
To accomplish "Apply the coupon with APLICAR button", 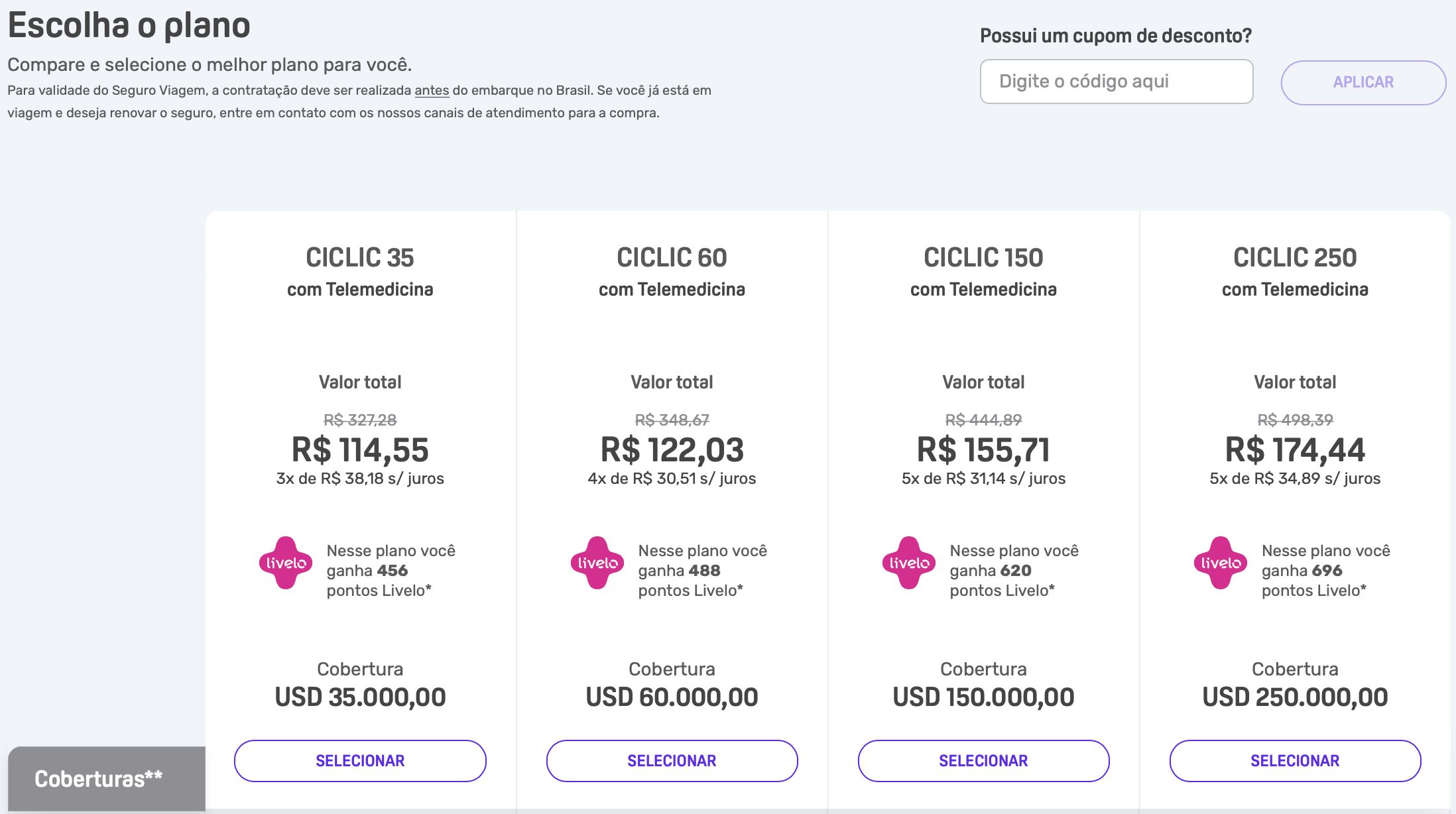I will point(1363,82).
